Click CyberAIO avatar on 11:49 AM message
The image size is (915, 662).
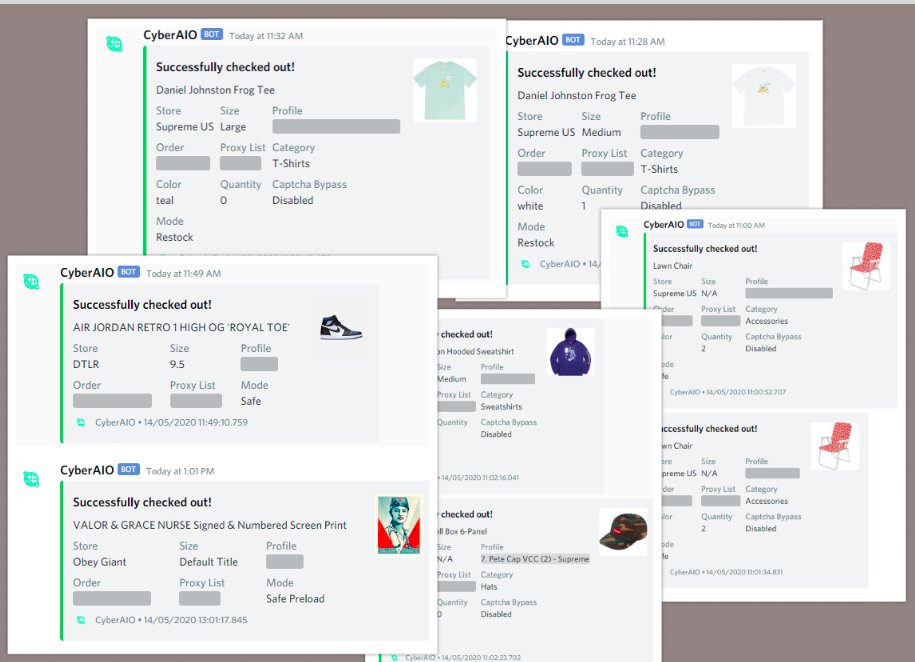click(31, 281)
